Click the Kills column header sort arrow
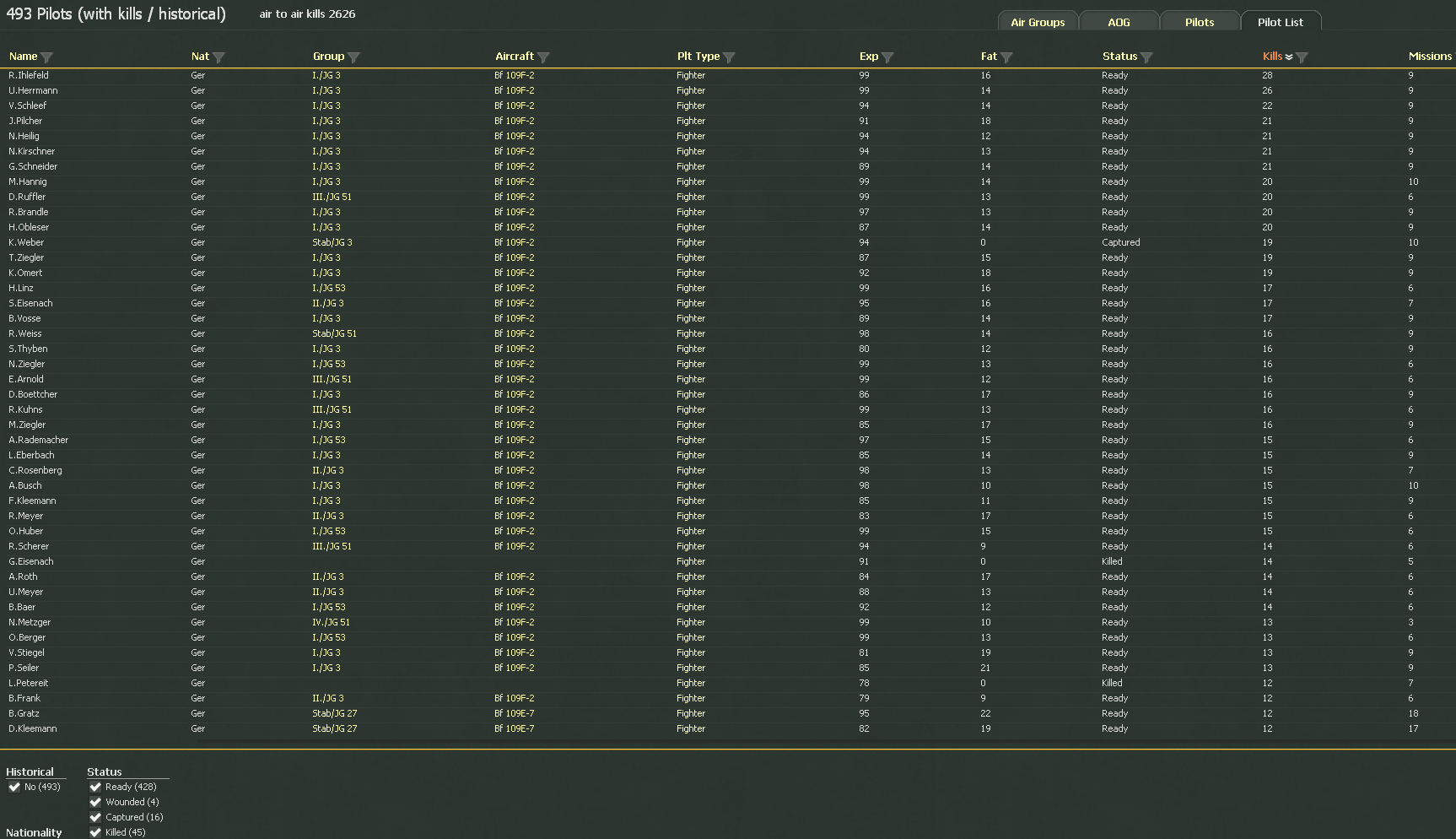1456x839 pixels. coord(1289,57)
